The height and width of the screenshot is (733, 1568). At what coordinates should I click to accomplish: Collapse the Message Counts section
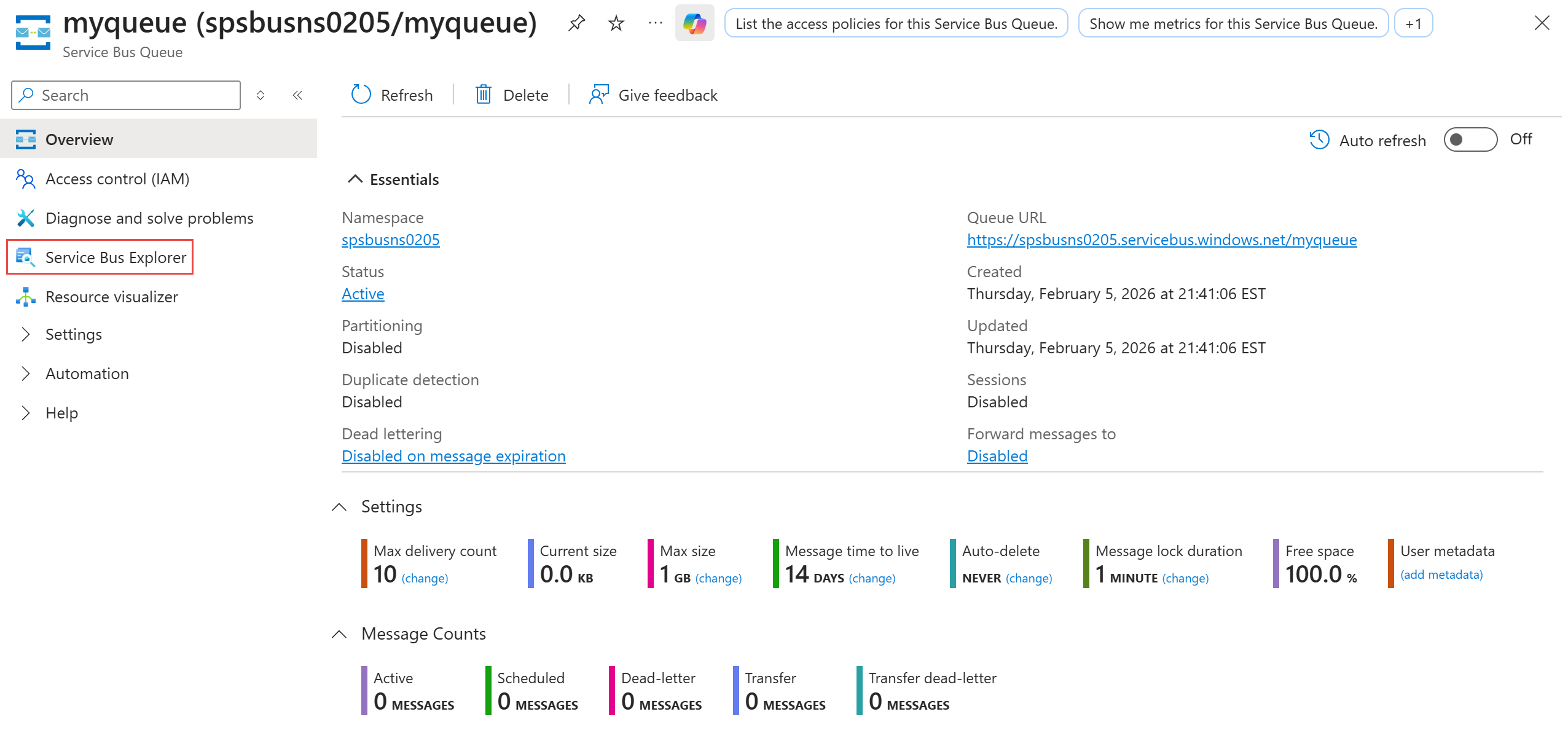(x=339, y=633)
